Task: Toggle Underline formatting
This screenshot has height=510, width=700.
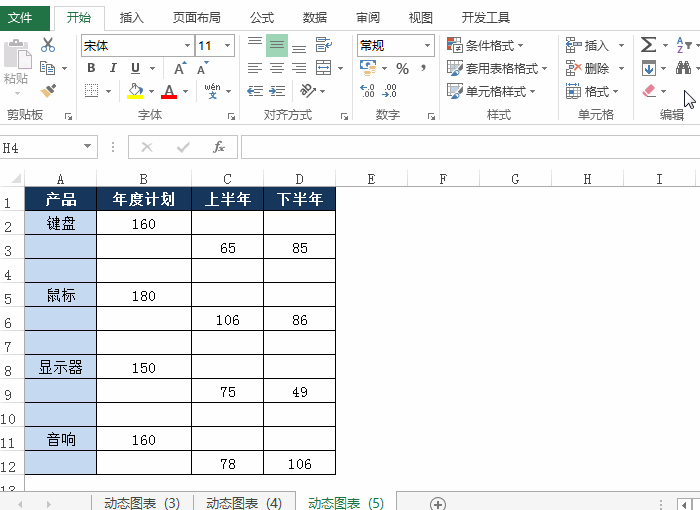Action: 135,68
